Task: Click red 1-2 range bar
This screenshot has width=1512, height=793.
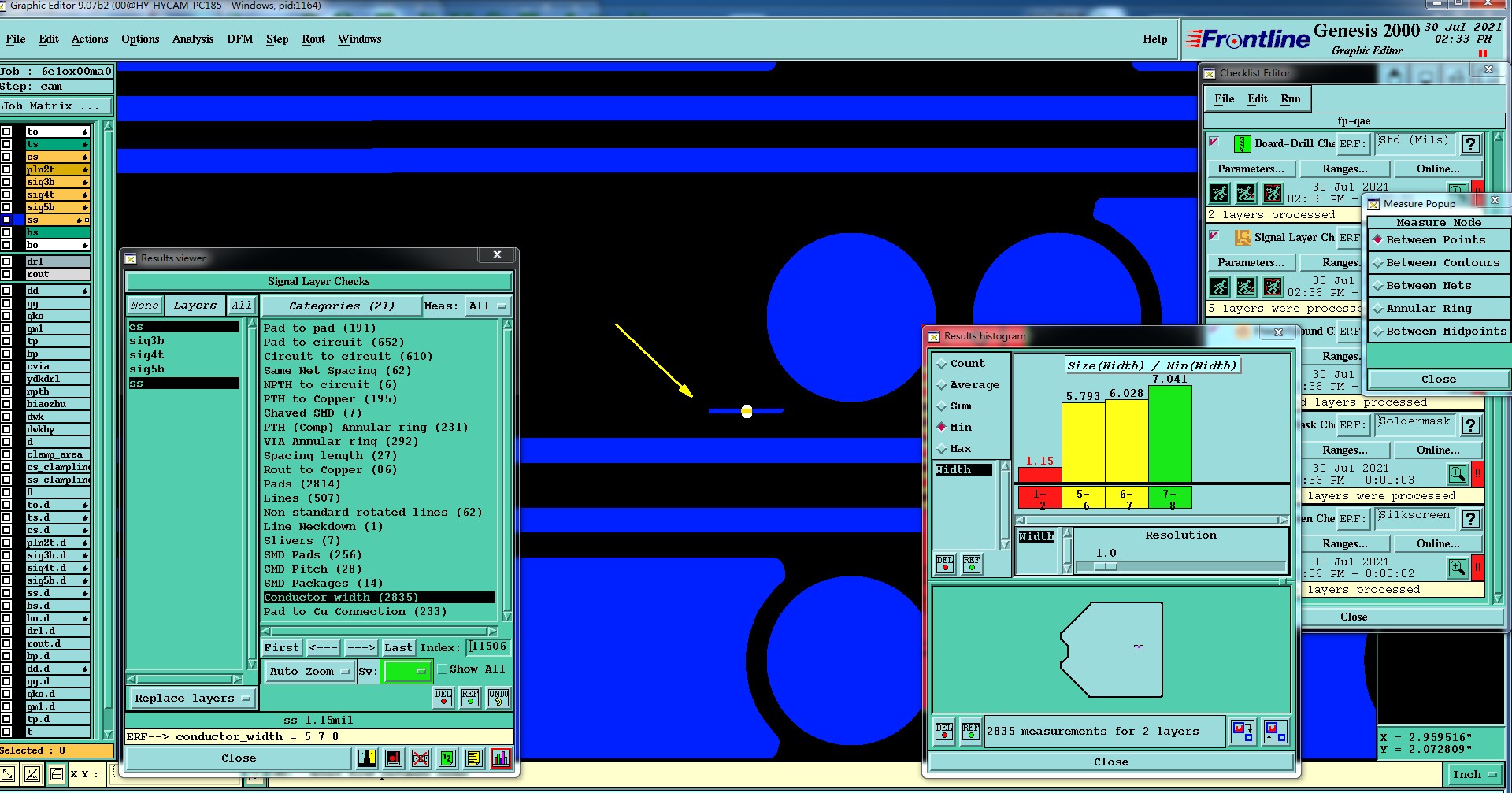Action: coord(1039,498)
